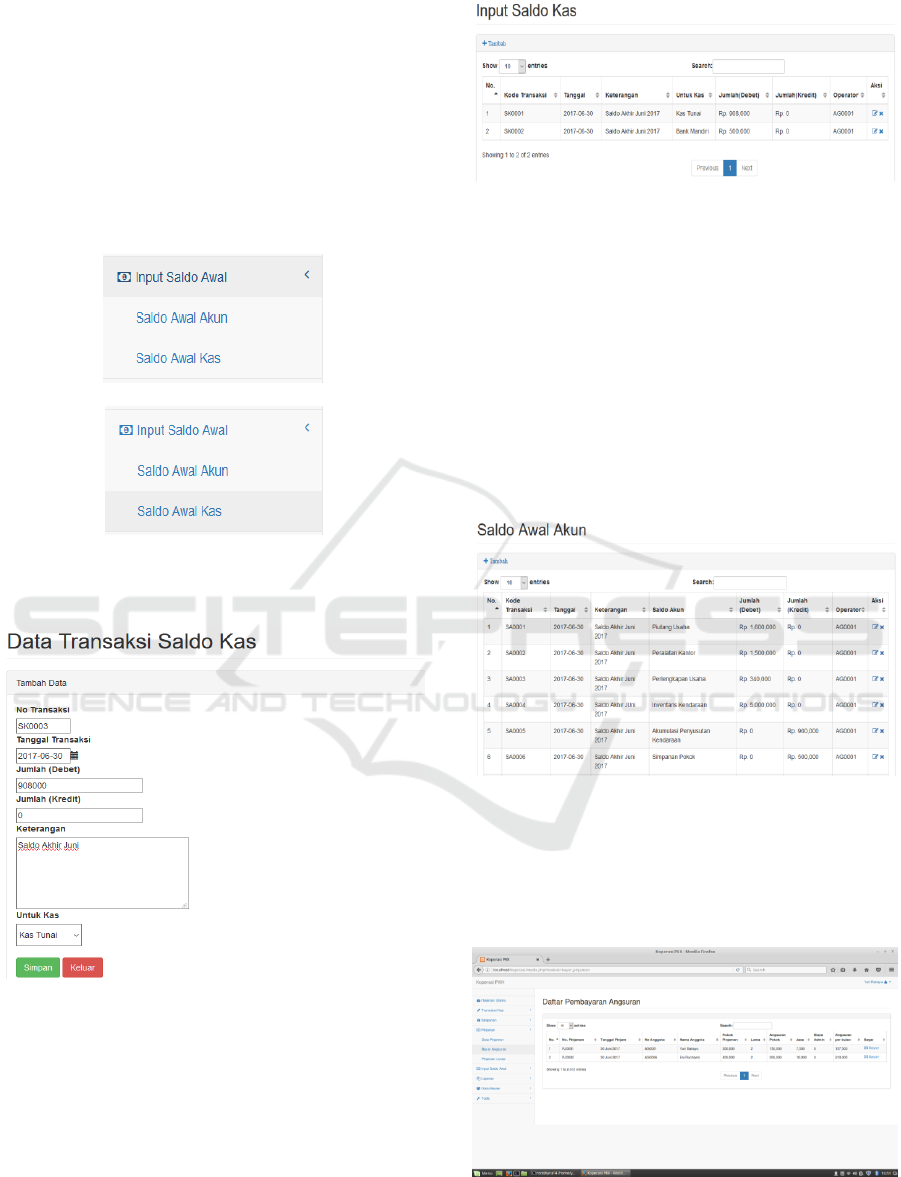
Task: Click the green Simpan button
Action: tap(38, 968)
